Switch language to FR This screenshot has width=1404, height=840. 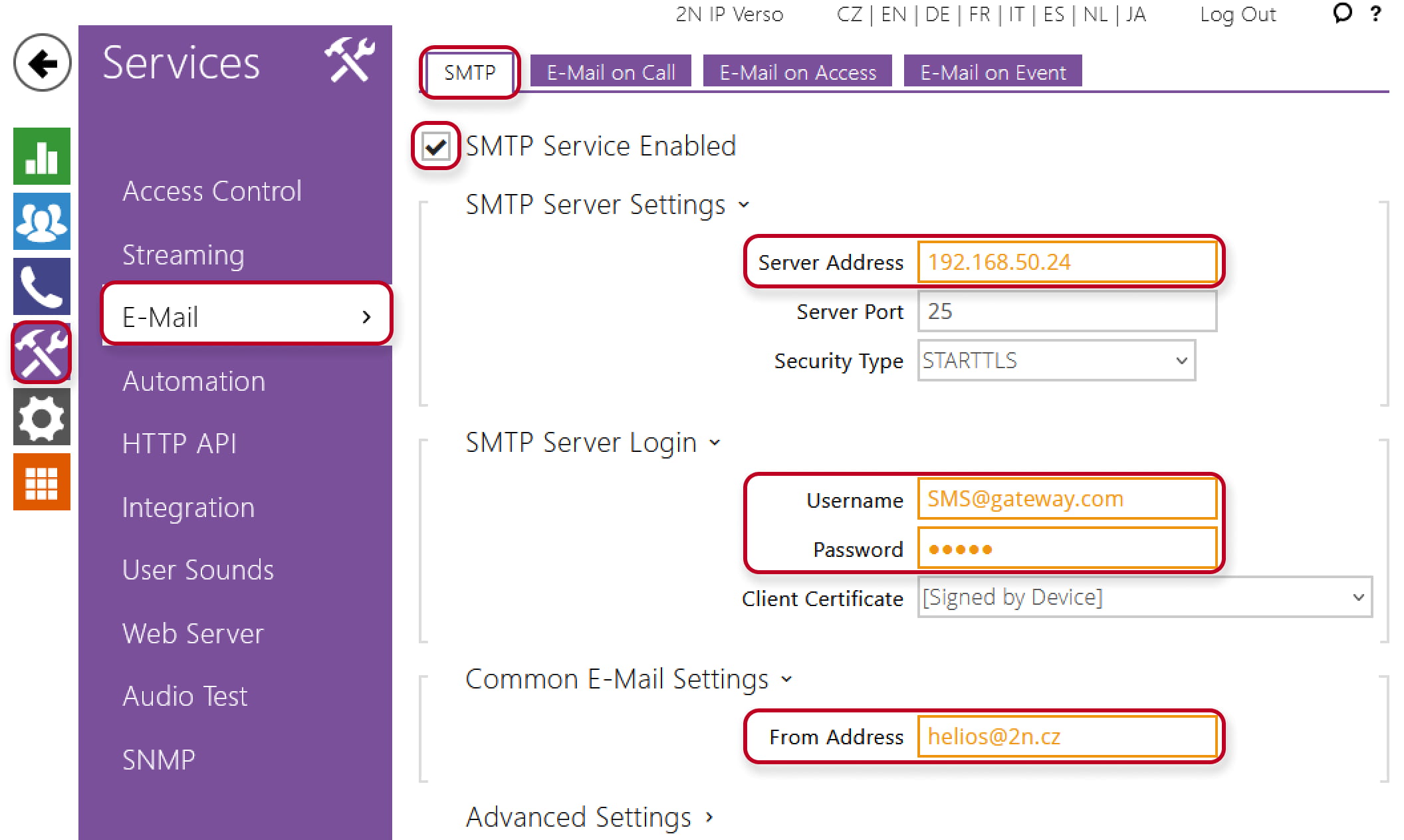click(x=980, y=15)
